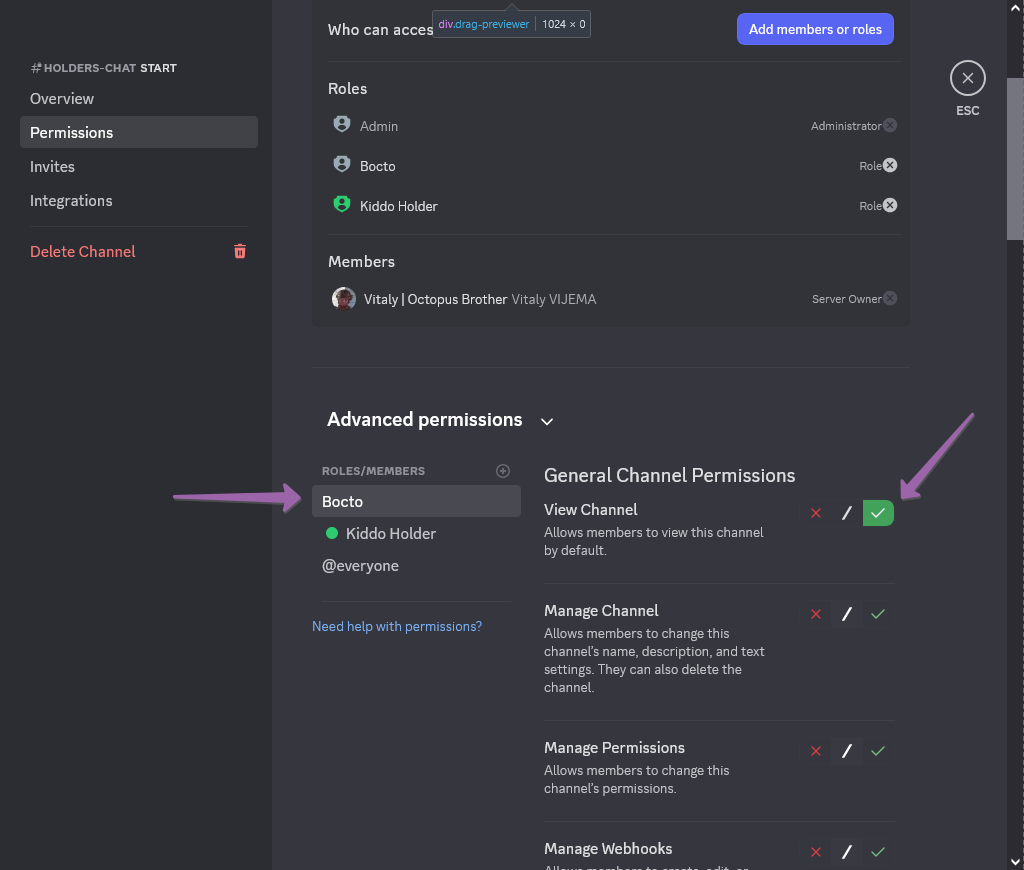The image size is (1024, 870).
Task: Deny Manage Permissions with red X
Action: tap(815, 751)
